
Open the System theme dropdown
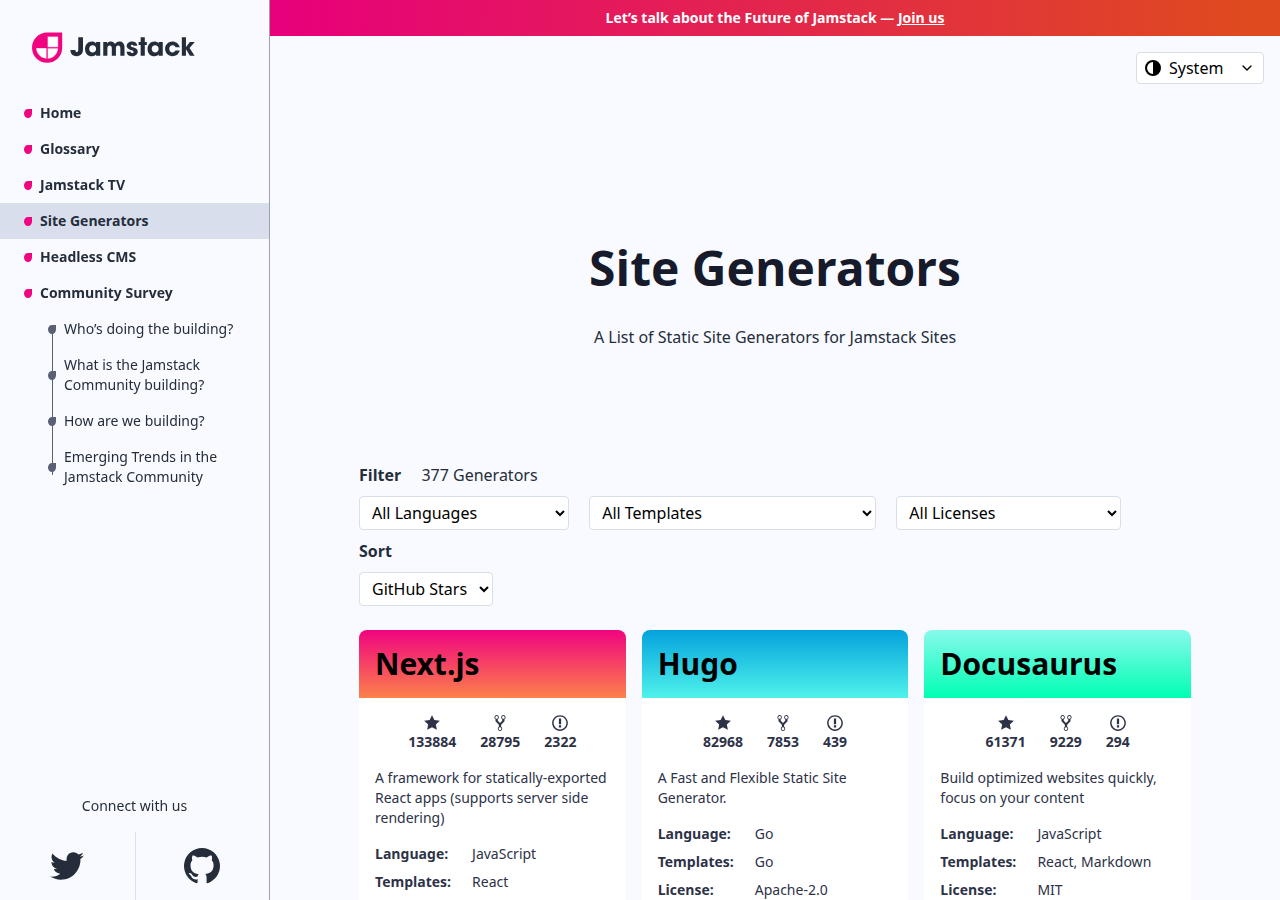1200,68
